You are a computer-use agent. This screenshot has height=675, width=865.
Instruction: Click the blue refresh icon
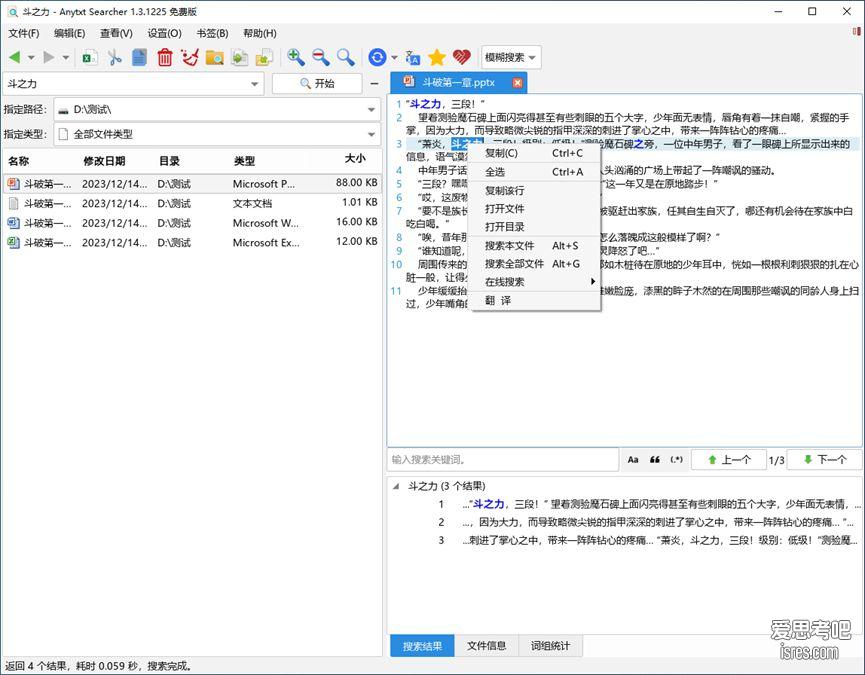click(377, 58)
